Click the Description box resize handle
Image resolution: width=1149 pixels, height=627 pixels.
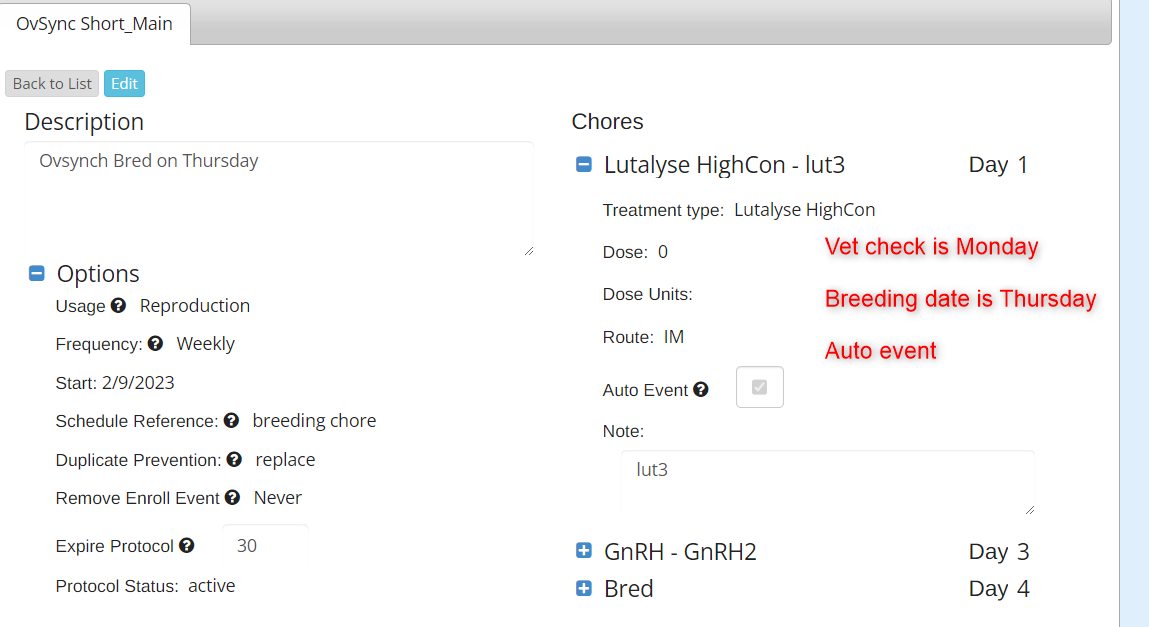click(528, 251)
